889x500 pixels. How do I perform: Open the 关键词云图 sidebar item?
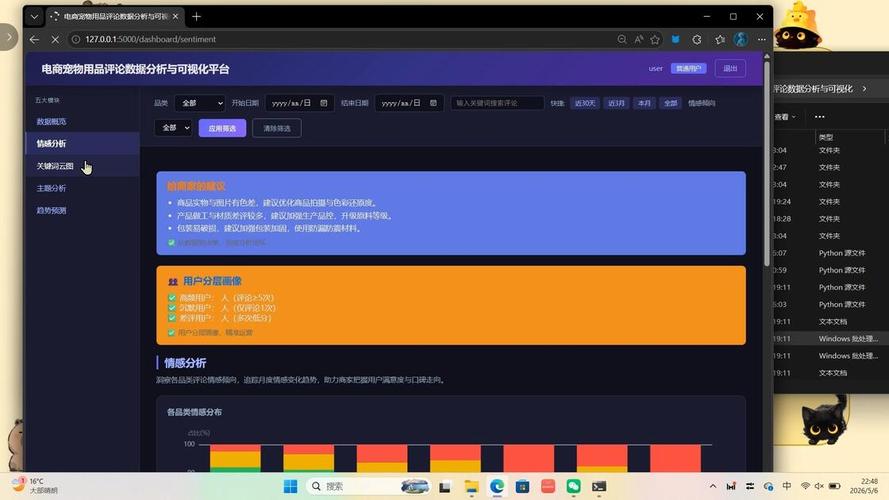pos(55,166)
